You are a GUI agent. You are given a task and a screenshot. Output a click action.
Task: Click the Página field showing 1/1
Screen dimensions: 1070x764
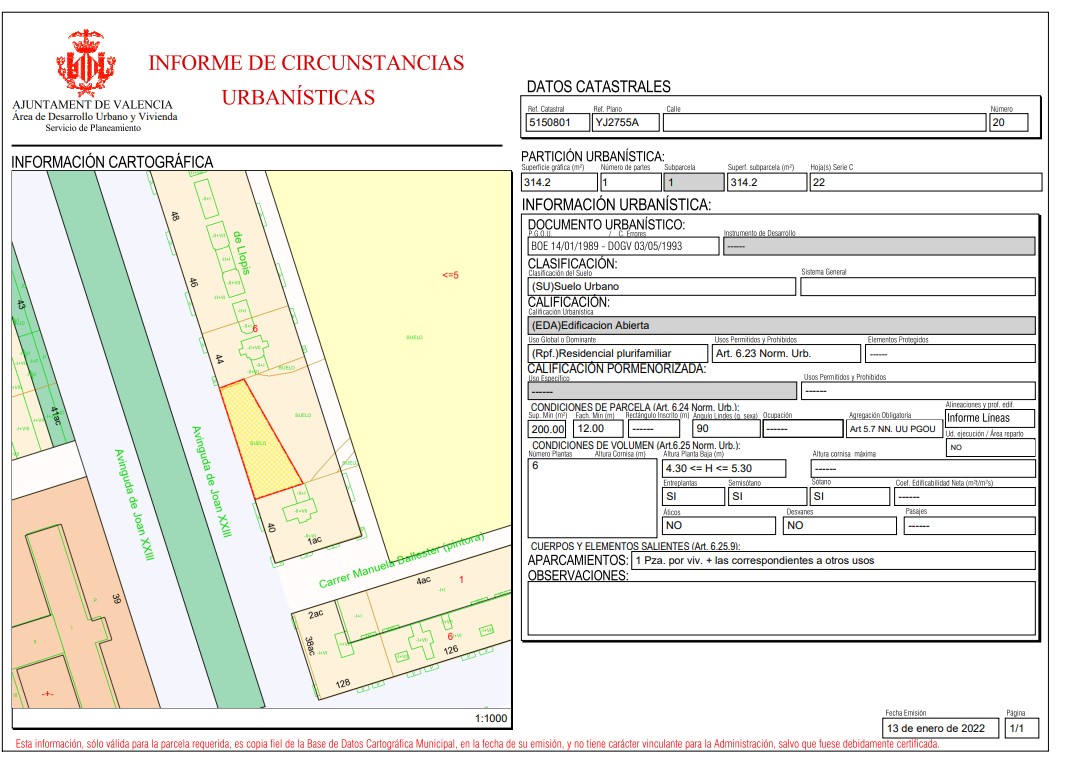point(1022,728)
